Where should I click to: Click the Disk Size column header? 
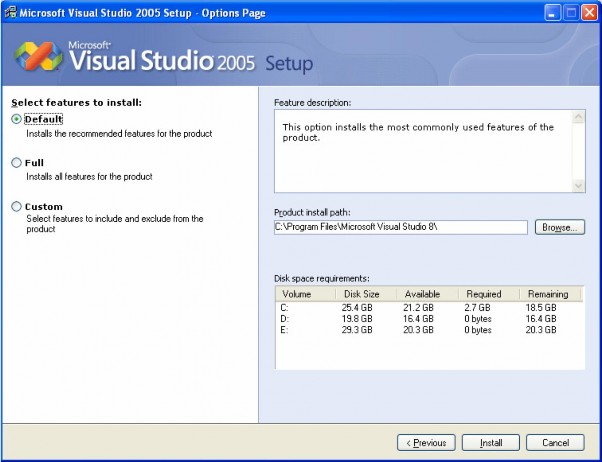coord(364,294)
